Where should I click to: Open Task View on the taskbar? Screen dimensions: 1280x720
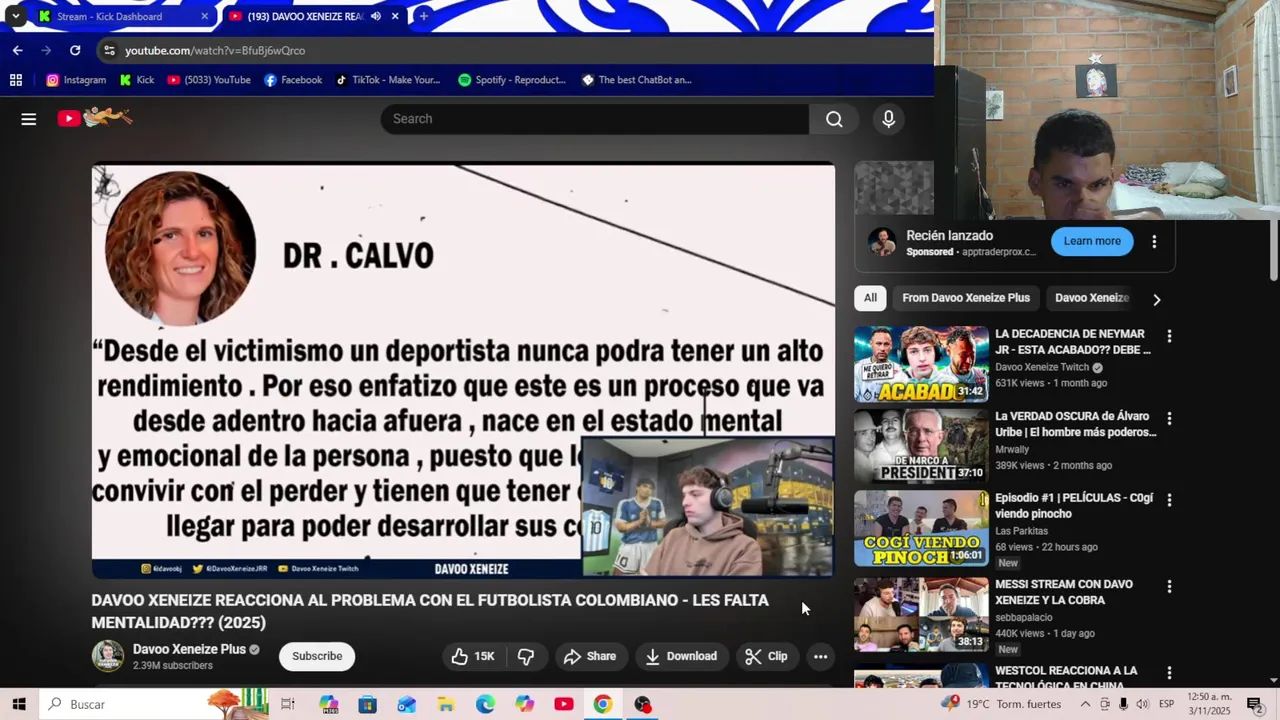coord(287,704)
